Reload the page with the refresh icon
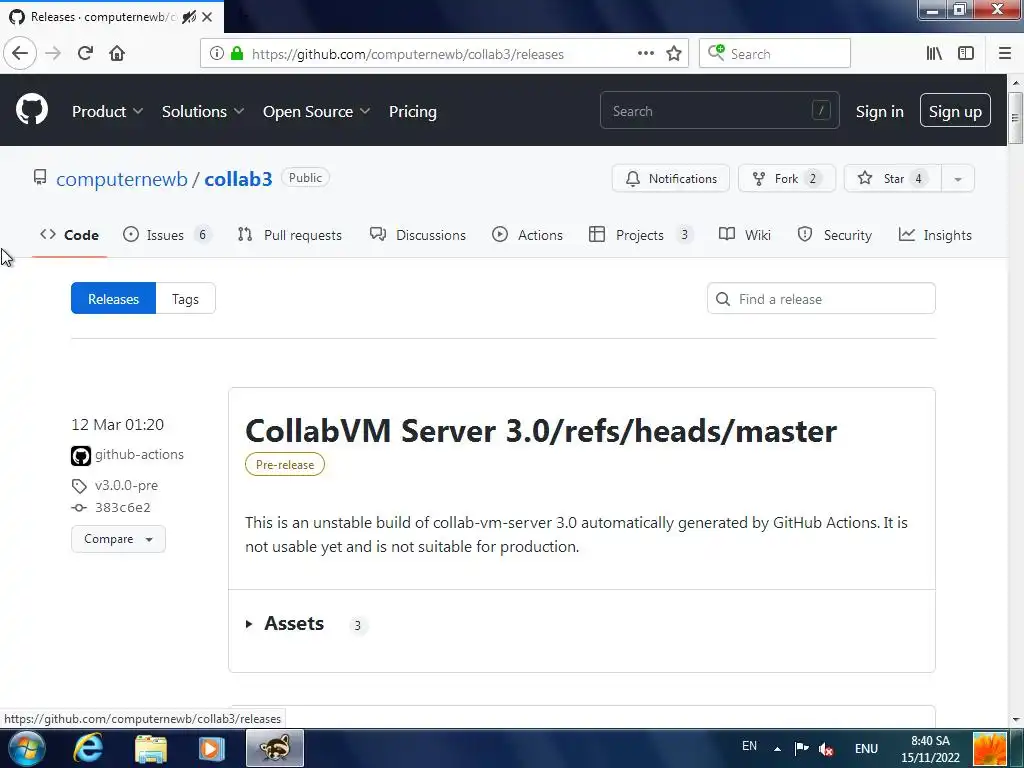 click(x=85, y=54)
